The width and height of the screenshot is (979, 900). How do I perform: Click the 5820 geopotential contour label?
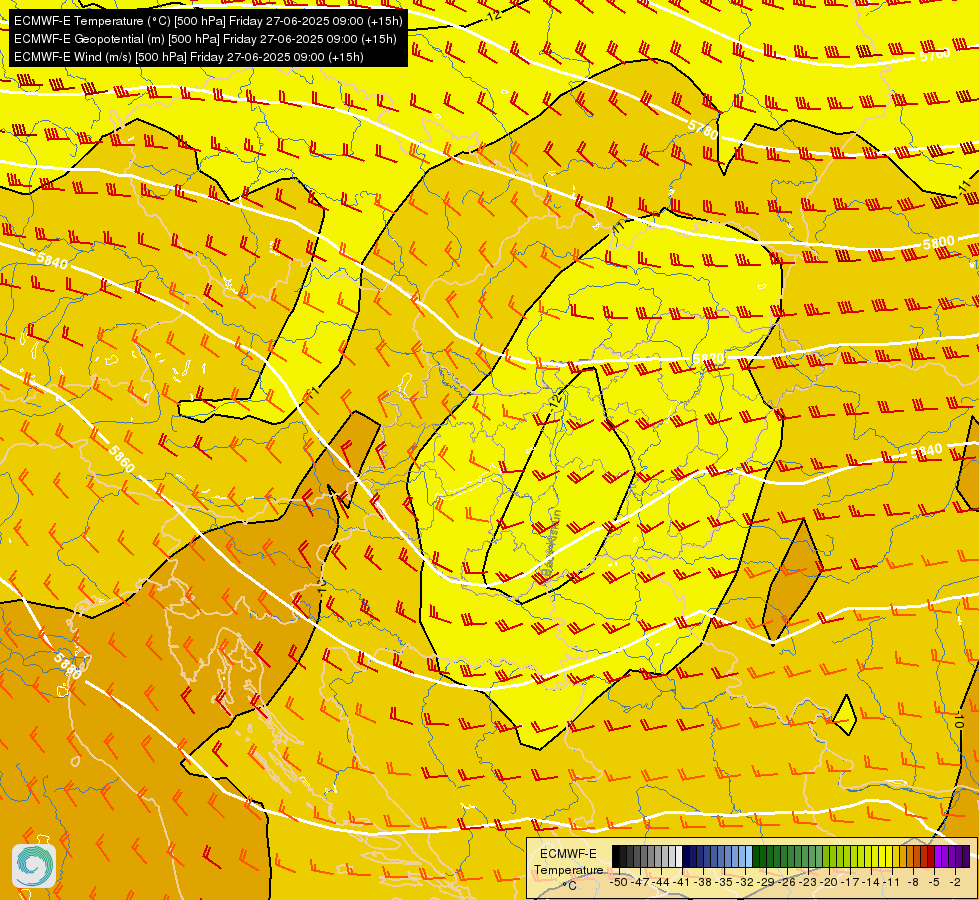[709, 359]
